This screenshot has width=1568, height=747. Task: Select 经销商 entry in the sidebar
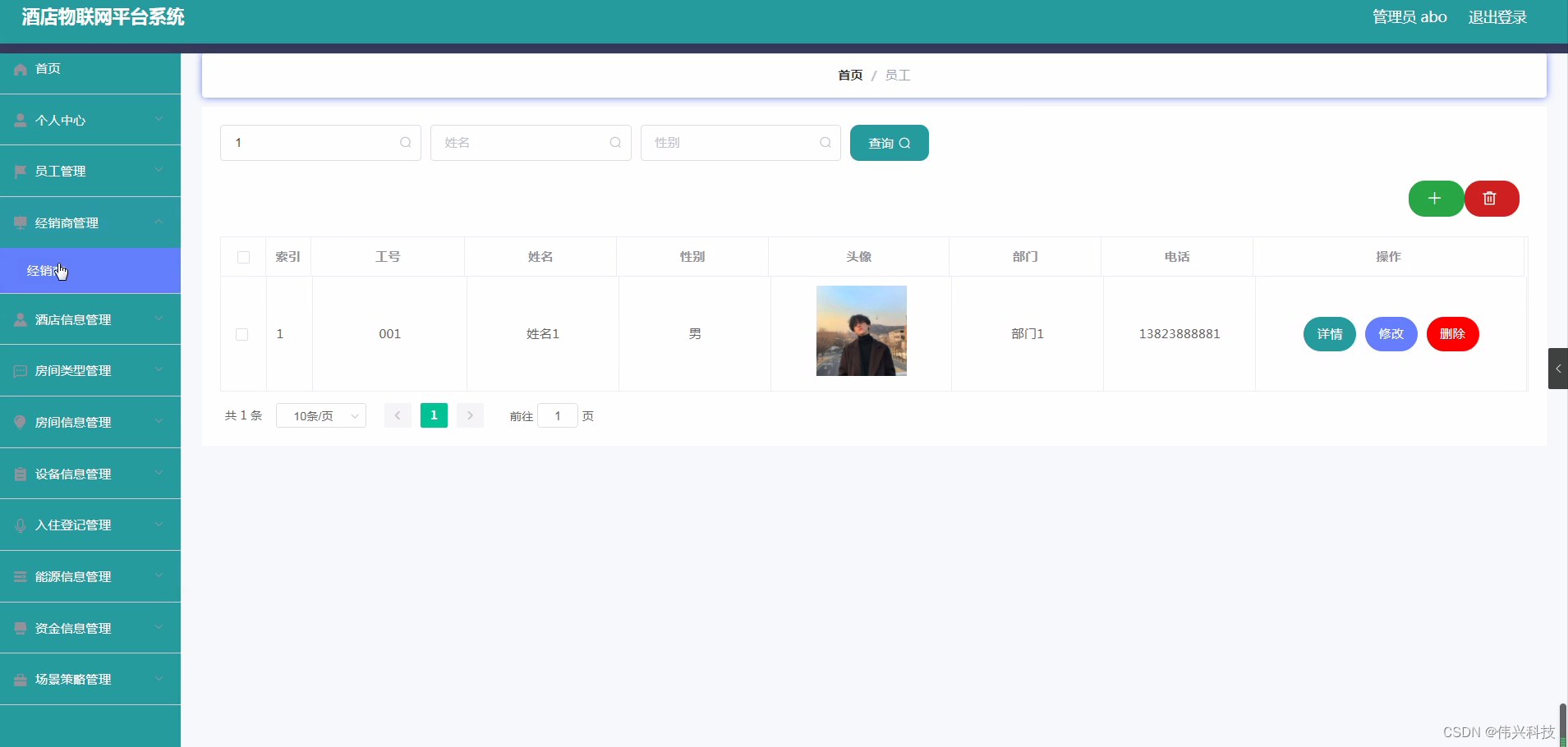click(46, 270)
